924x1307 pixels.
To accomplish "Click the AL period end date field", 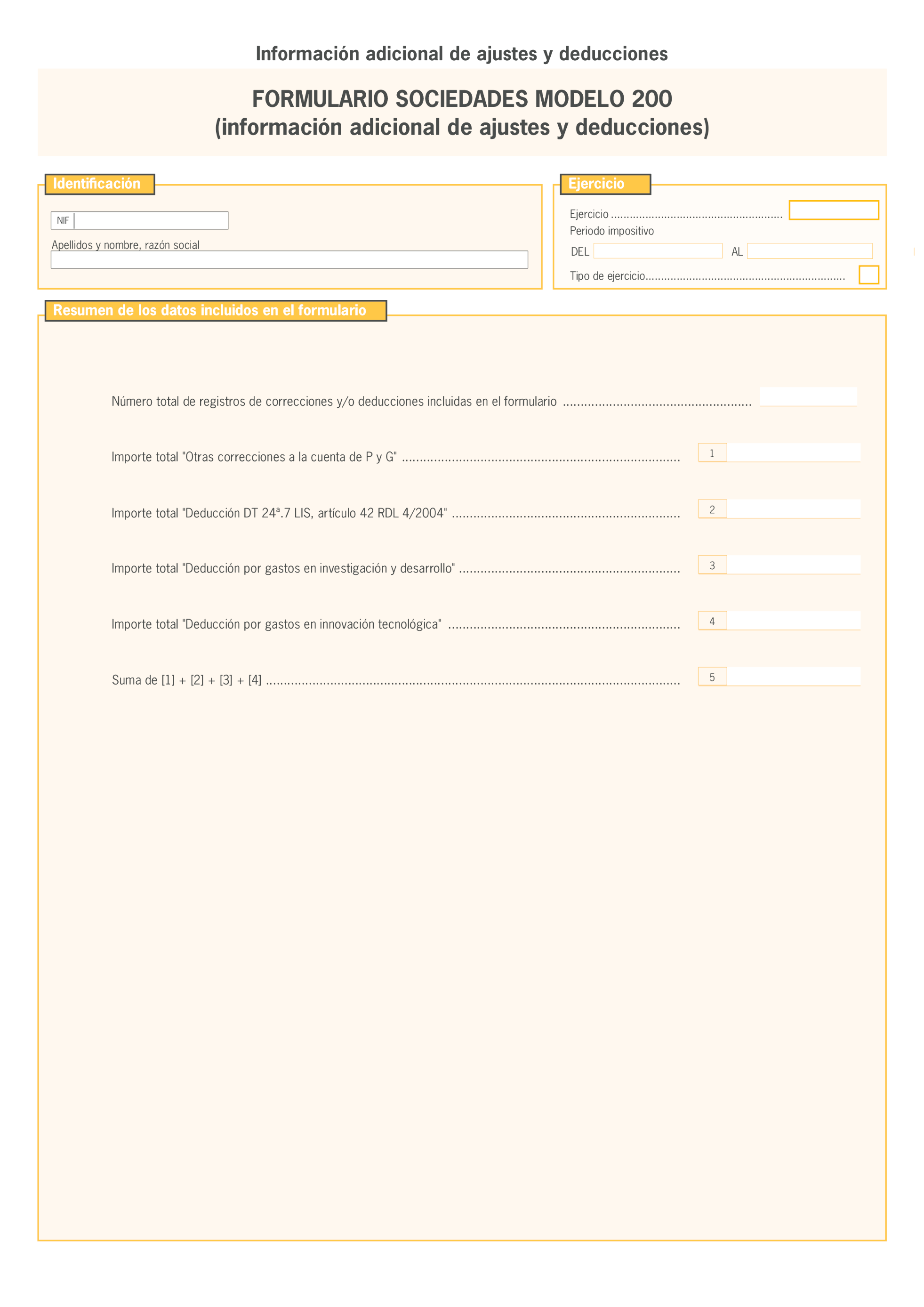I will coord(810,251).
